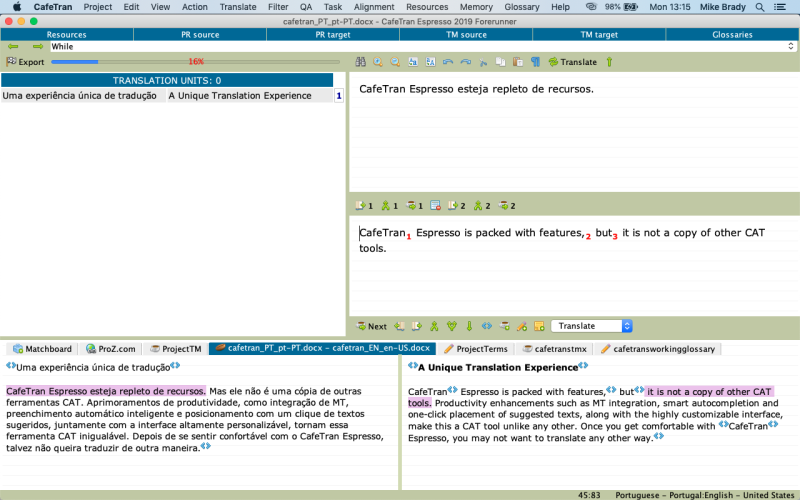Switch to the cafetranstmx tab
Viewport: 800px width, 500px height.
click(x=555, y=349)
